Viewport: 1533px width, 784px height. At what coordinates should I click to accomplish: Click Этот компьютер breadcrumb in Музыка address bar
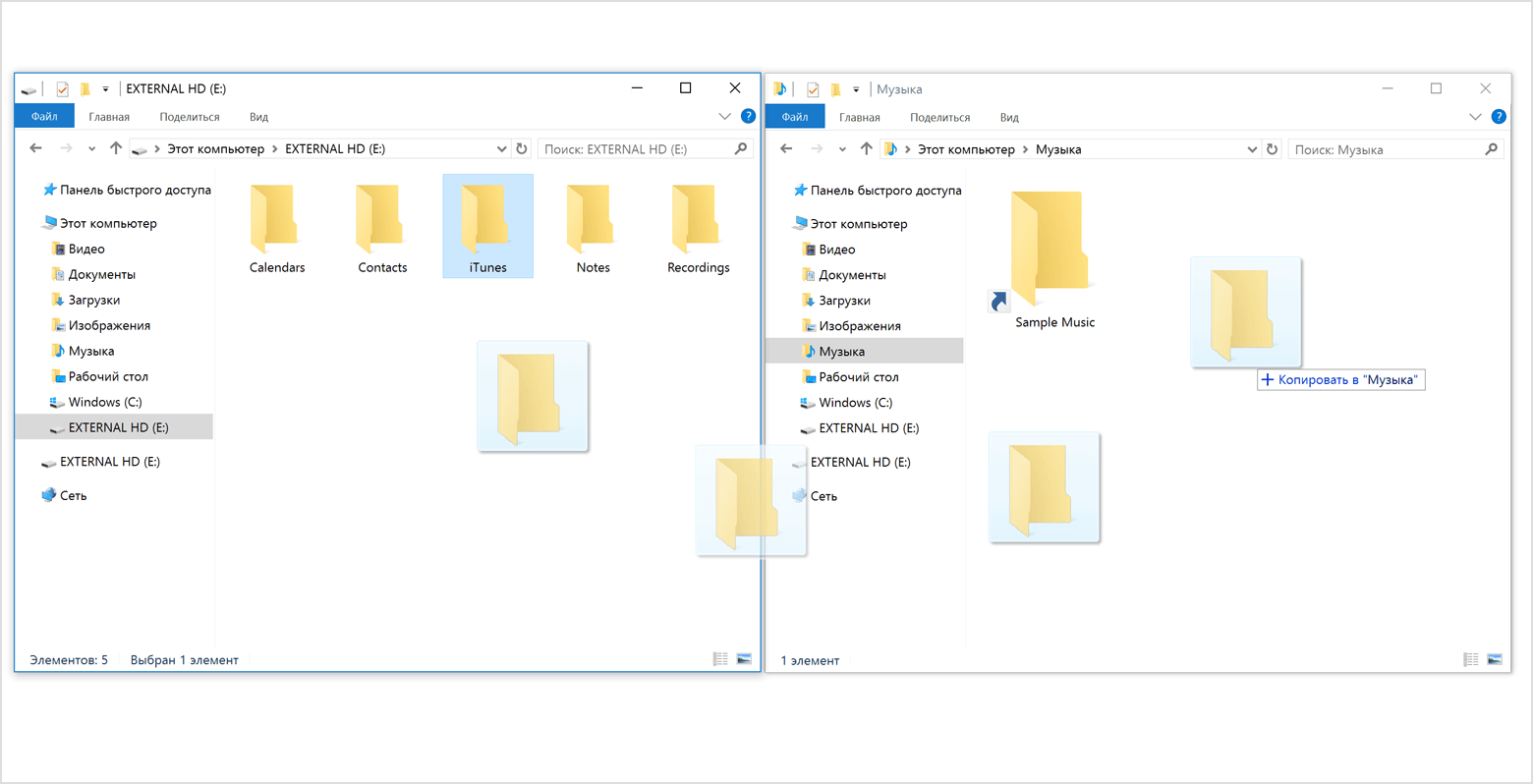pos(965,149)
